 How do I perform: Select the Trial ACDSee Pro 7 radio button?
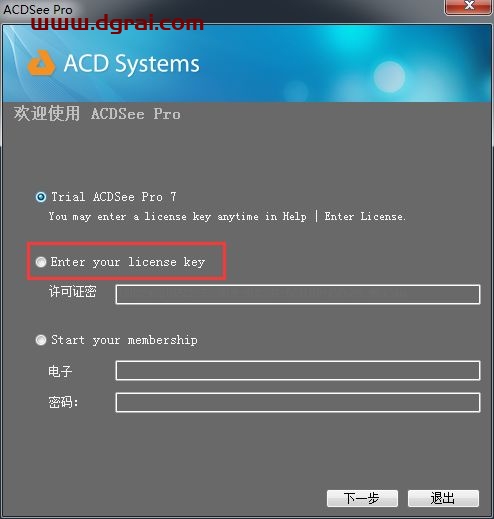pos(41,197)
